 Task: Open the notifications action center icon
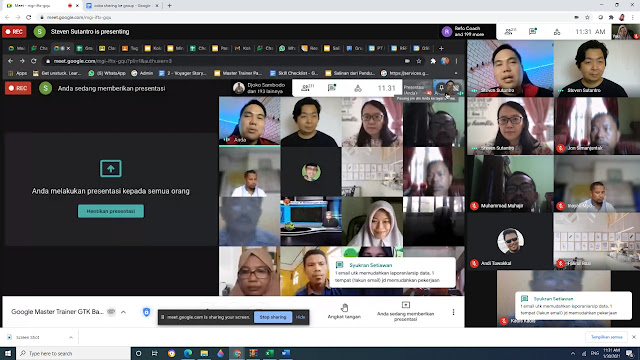[x=630, y=353]
